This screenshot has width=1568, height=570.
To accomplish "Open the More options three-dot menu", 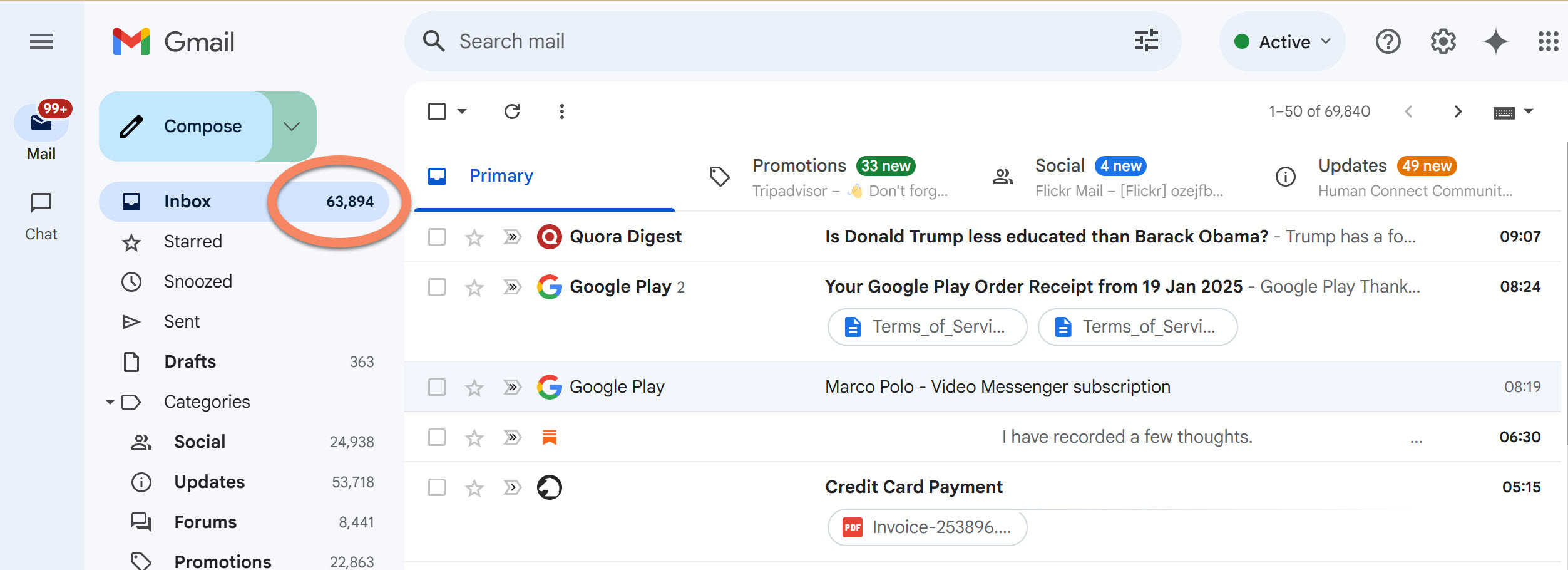I will click(562, 111).
